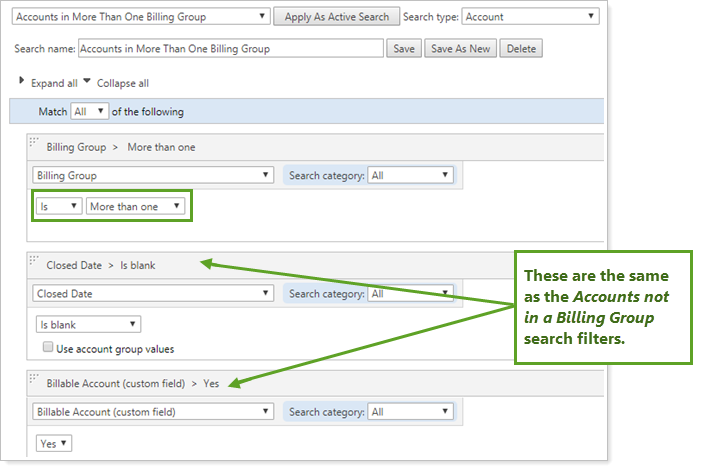Click drag handle icon beside Billing Group filter
This screenshot has height=470, width=702.
(34, 145)
